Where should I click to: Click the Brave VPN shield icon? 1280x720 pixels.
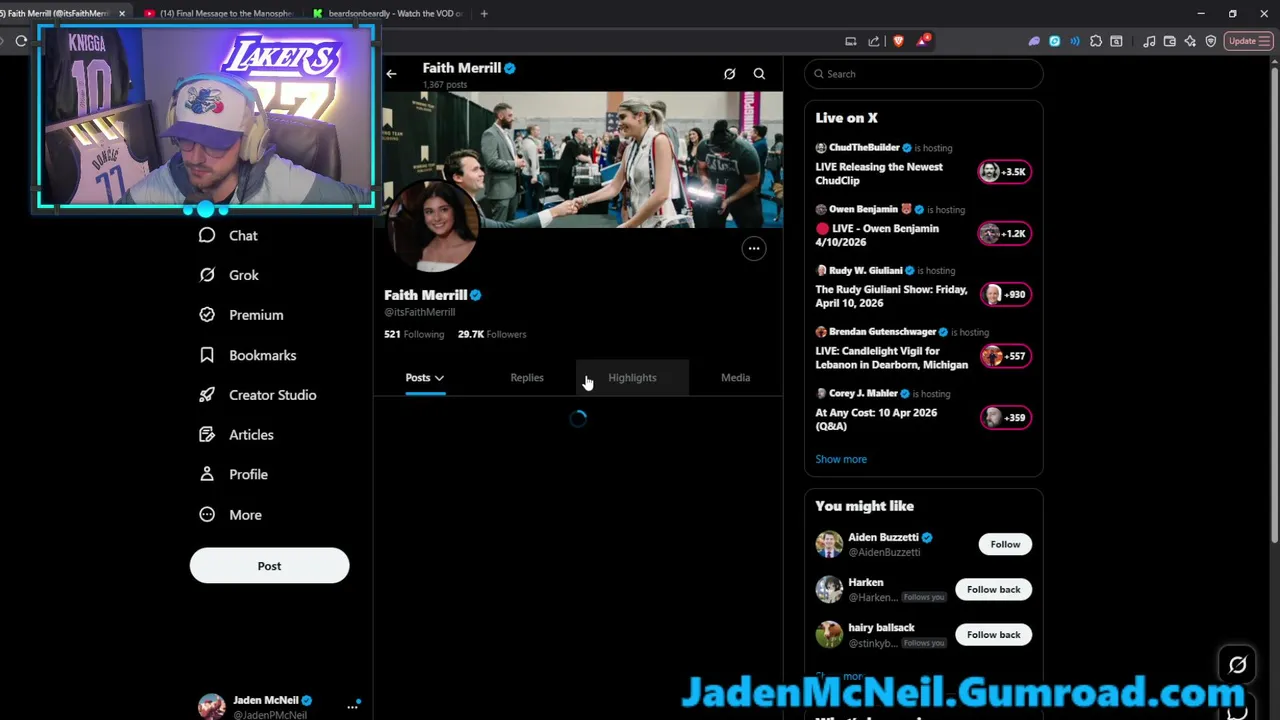point(1211,41)
